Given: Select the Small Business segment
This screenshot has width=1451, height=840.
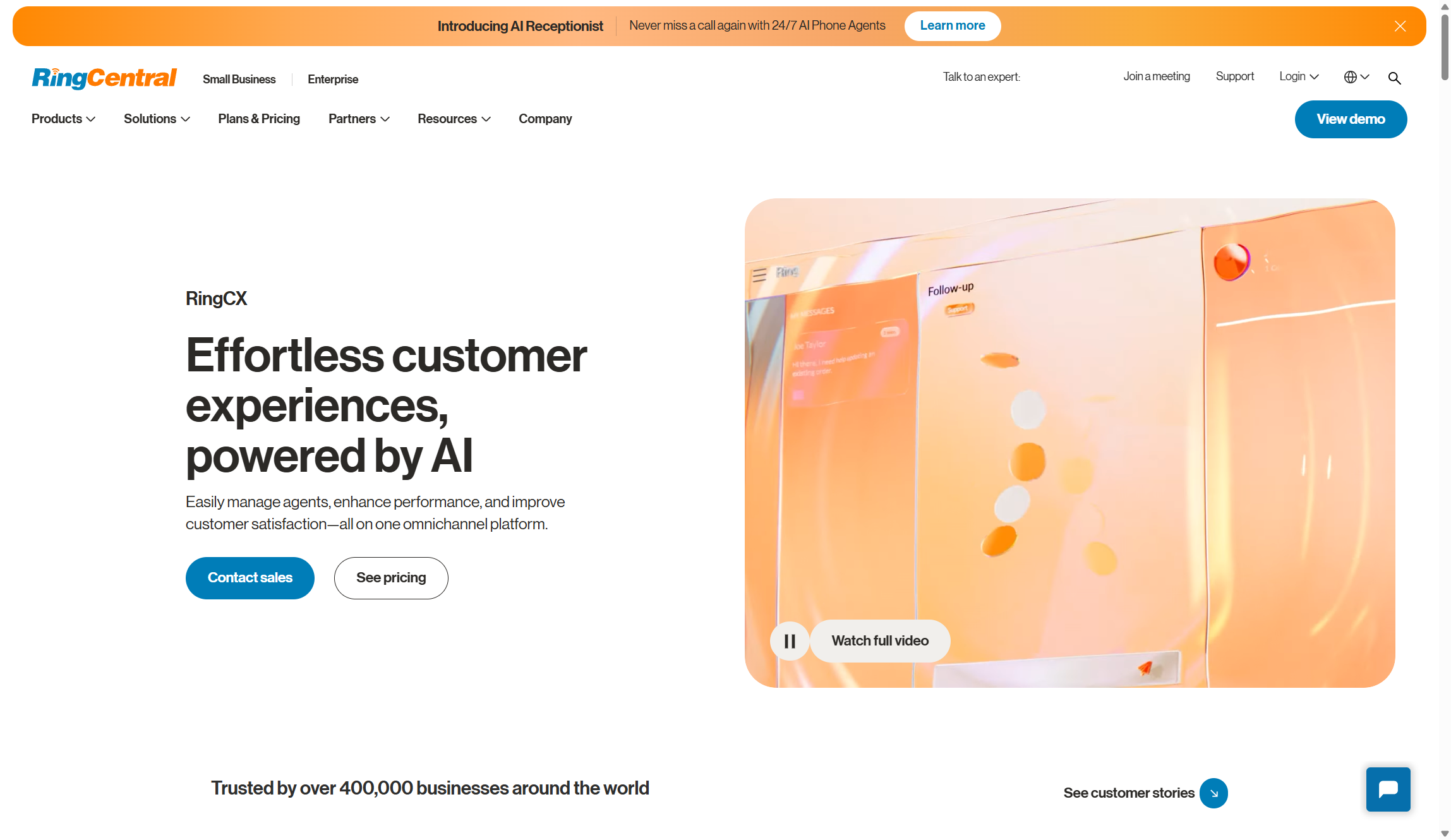Looking at the screenshot, I should (x=239, y=79).
